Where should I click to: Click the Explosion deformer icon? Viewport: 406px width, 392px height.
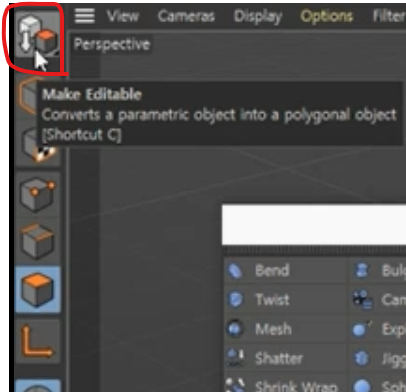pos(361,329)
